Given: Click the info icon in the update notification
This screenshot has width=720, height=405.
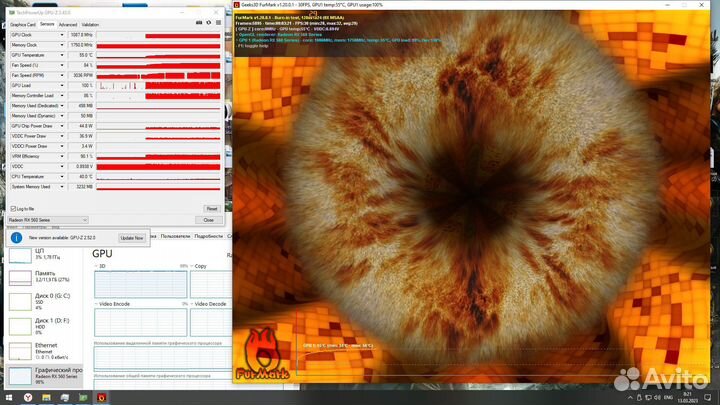Looking at the screenshot, I should [16, 237].
